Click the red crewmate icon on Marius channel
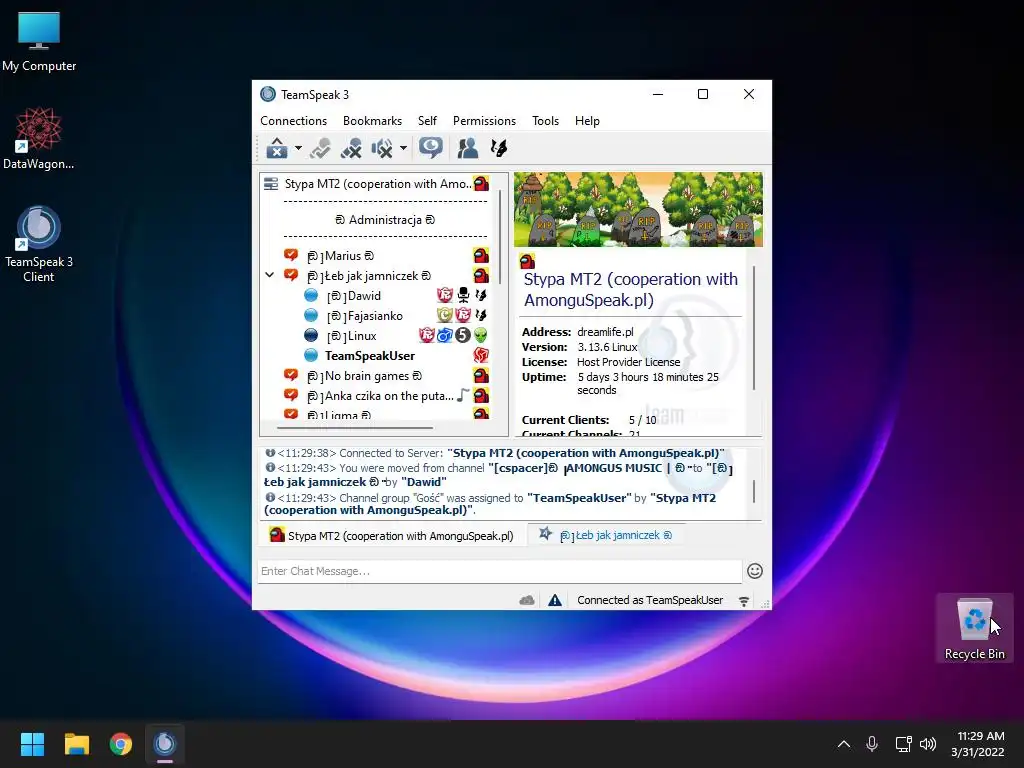Image resolution: width=1024 pixels, height=768 pixels. point(481,255)
